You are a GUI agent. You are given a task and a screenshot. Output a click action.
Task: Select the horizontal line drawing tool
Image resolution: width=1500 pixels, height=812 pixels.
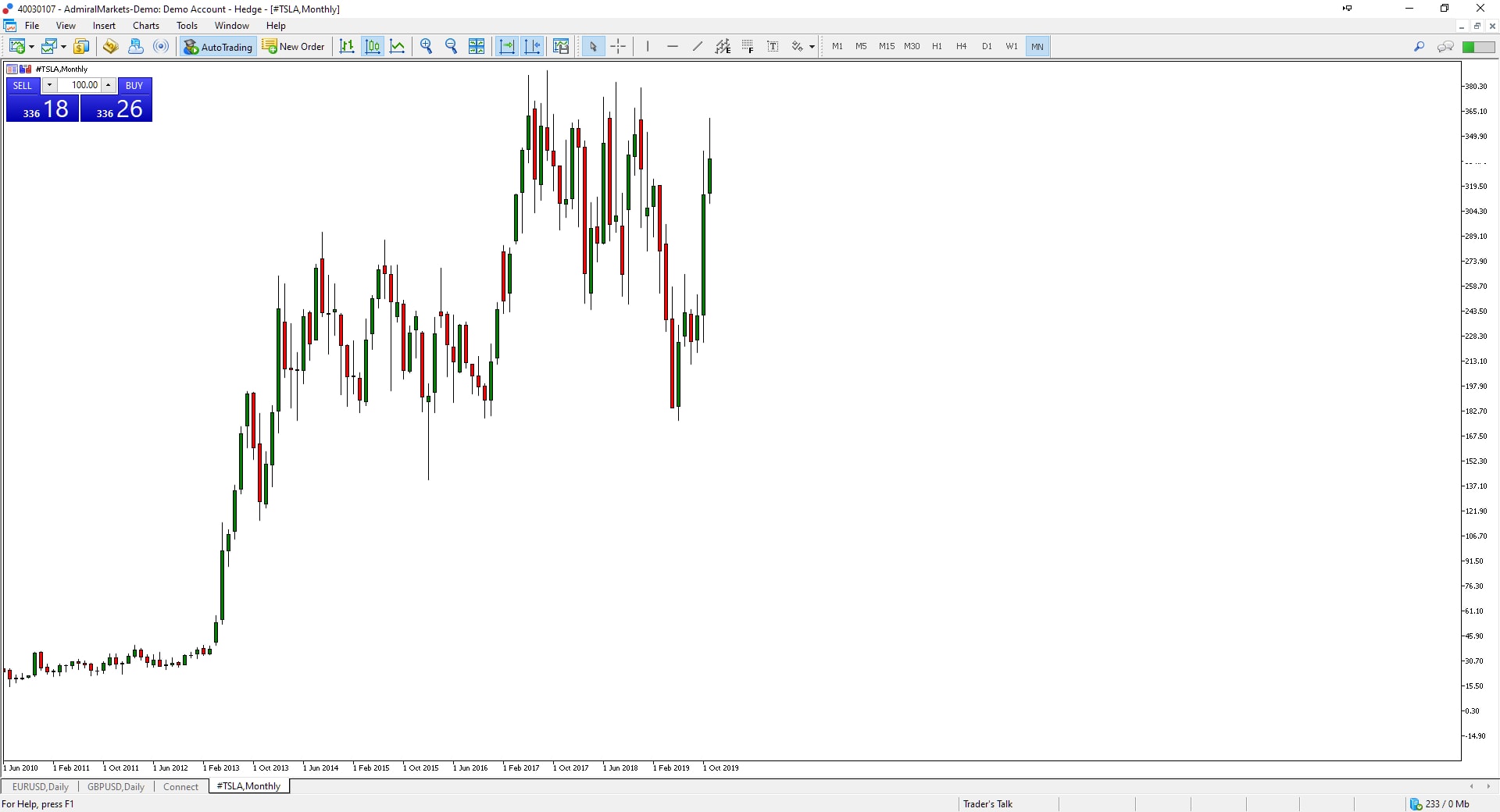(673, 47)
